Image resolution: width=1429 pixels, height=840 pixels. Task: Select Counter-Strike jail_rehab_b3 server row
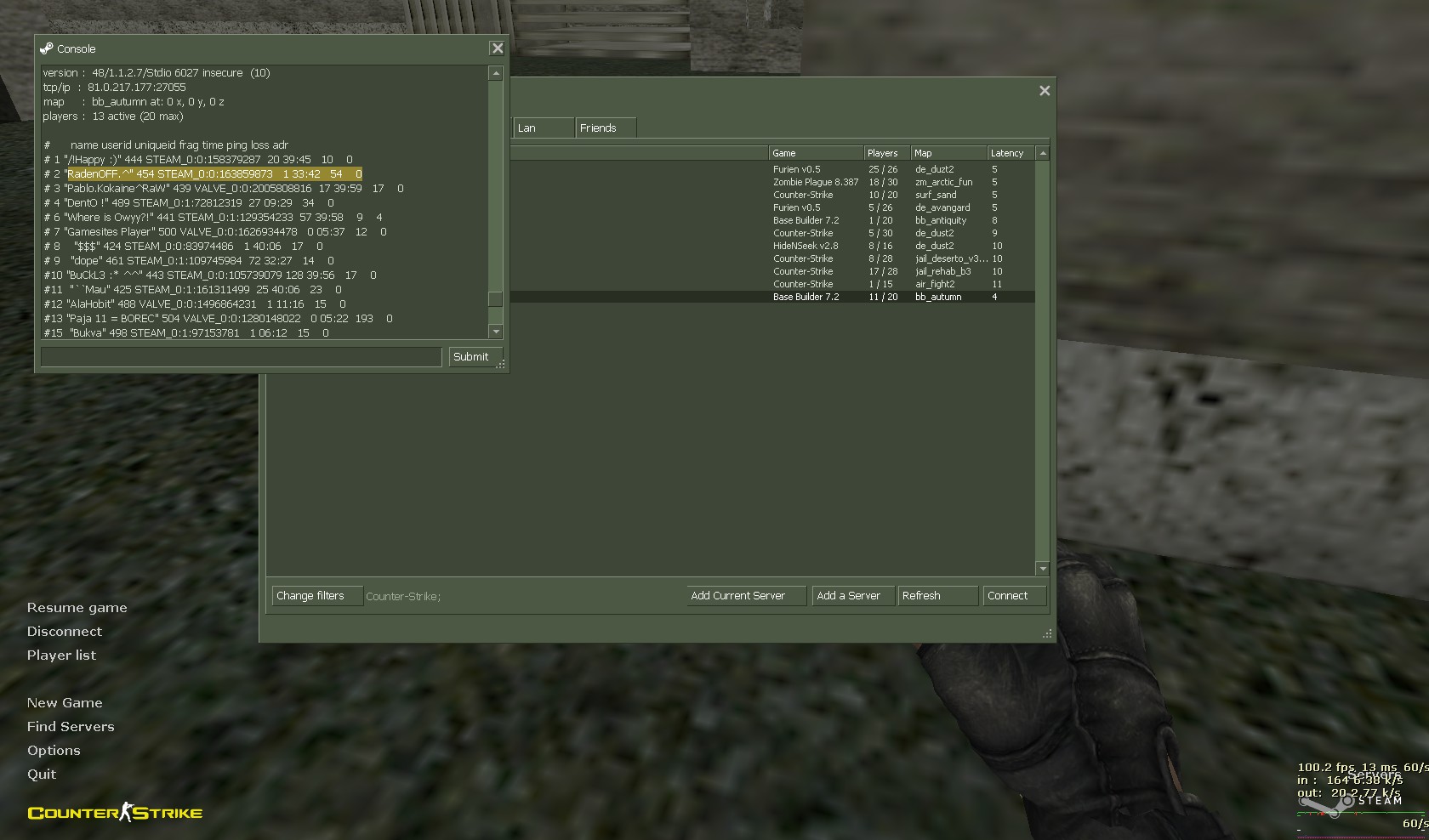pos(772,271)
